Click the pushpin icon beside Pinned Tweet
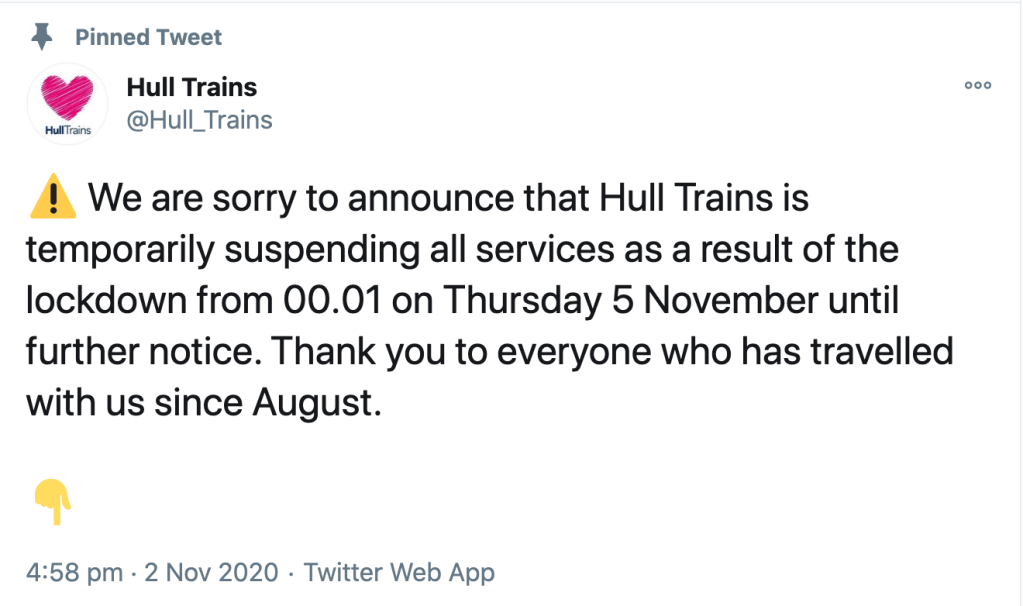 pos(41,38)
